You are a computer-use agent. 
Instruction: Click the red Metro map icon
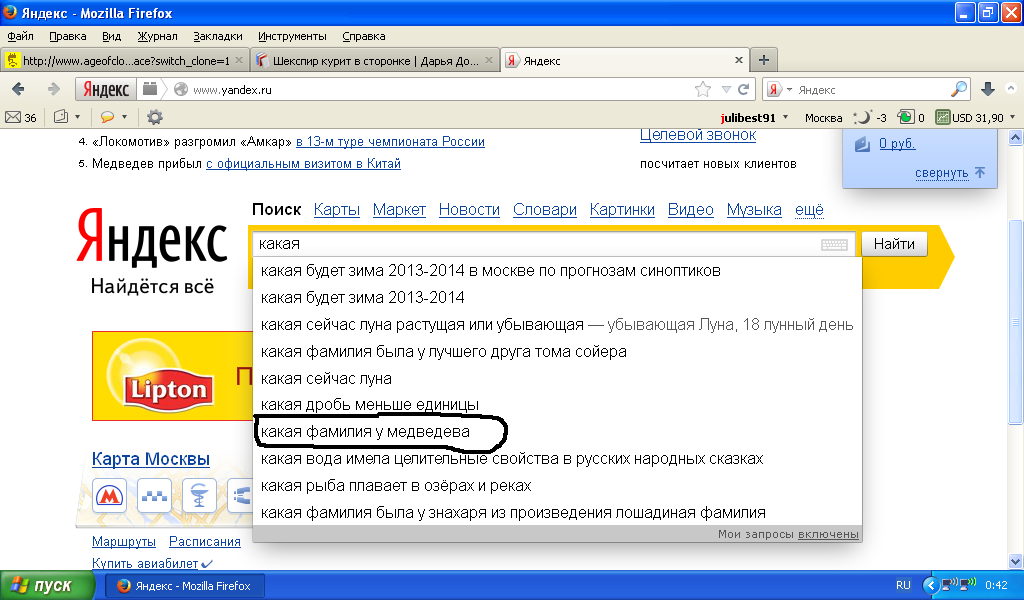109,496
